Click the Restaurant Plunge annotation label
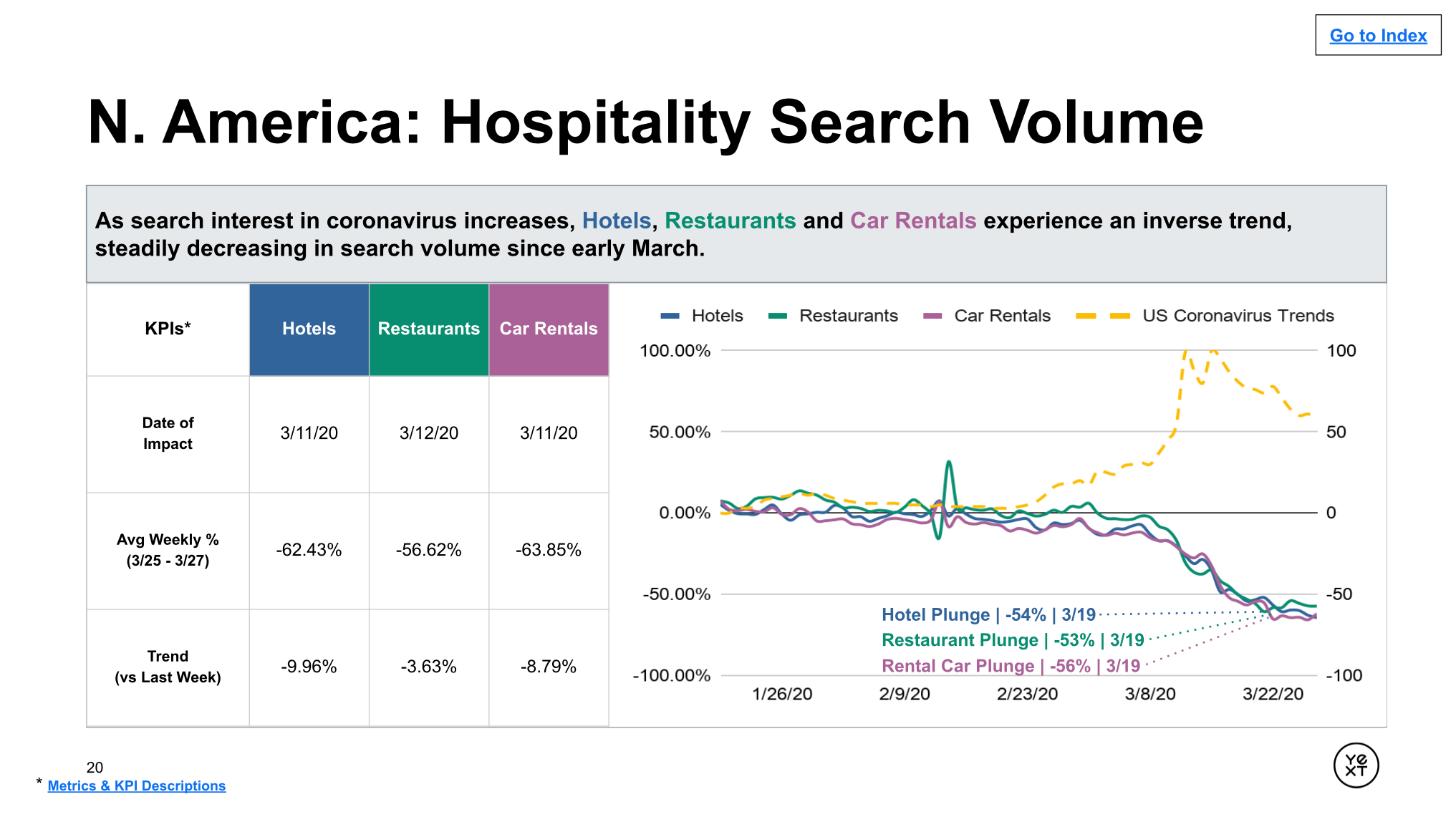1456x817 pixels. click(x=1013, y=639)
